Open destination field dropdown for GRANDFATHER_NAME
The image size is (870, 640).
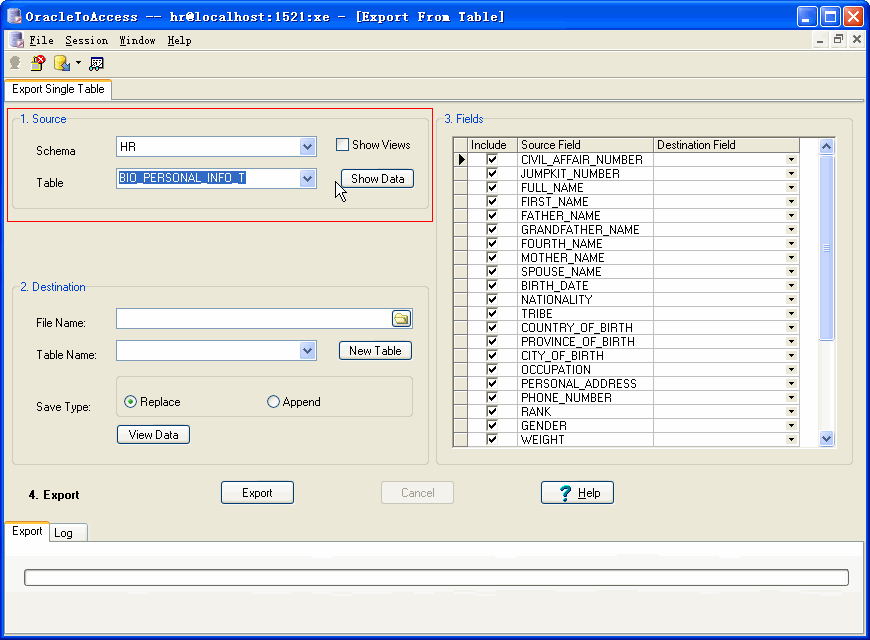click(791, 230)
